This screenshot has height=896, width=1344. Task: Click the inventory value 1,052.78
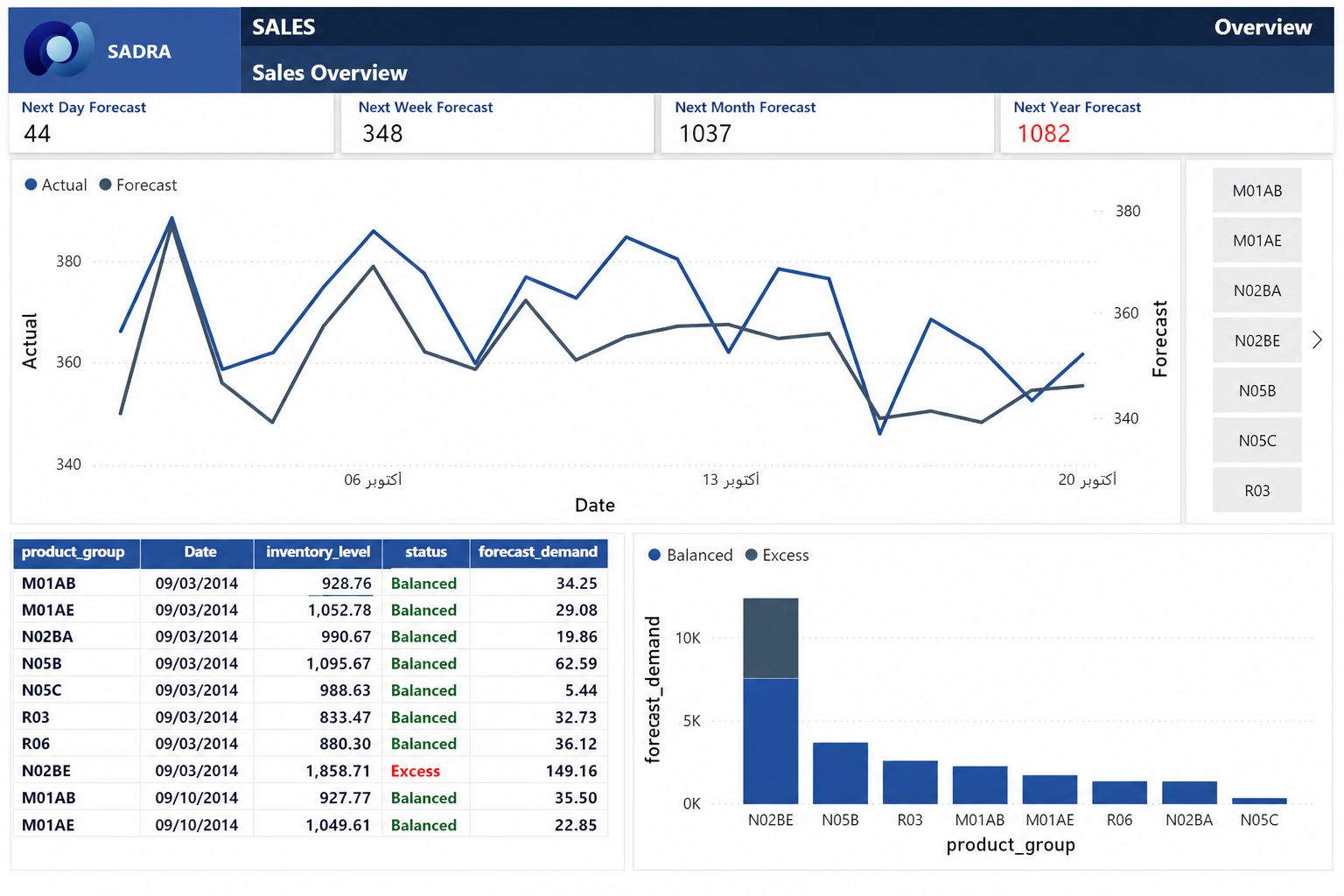tap(339, 610)
